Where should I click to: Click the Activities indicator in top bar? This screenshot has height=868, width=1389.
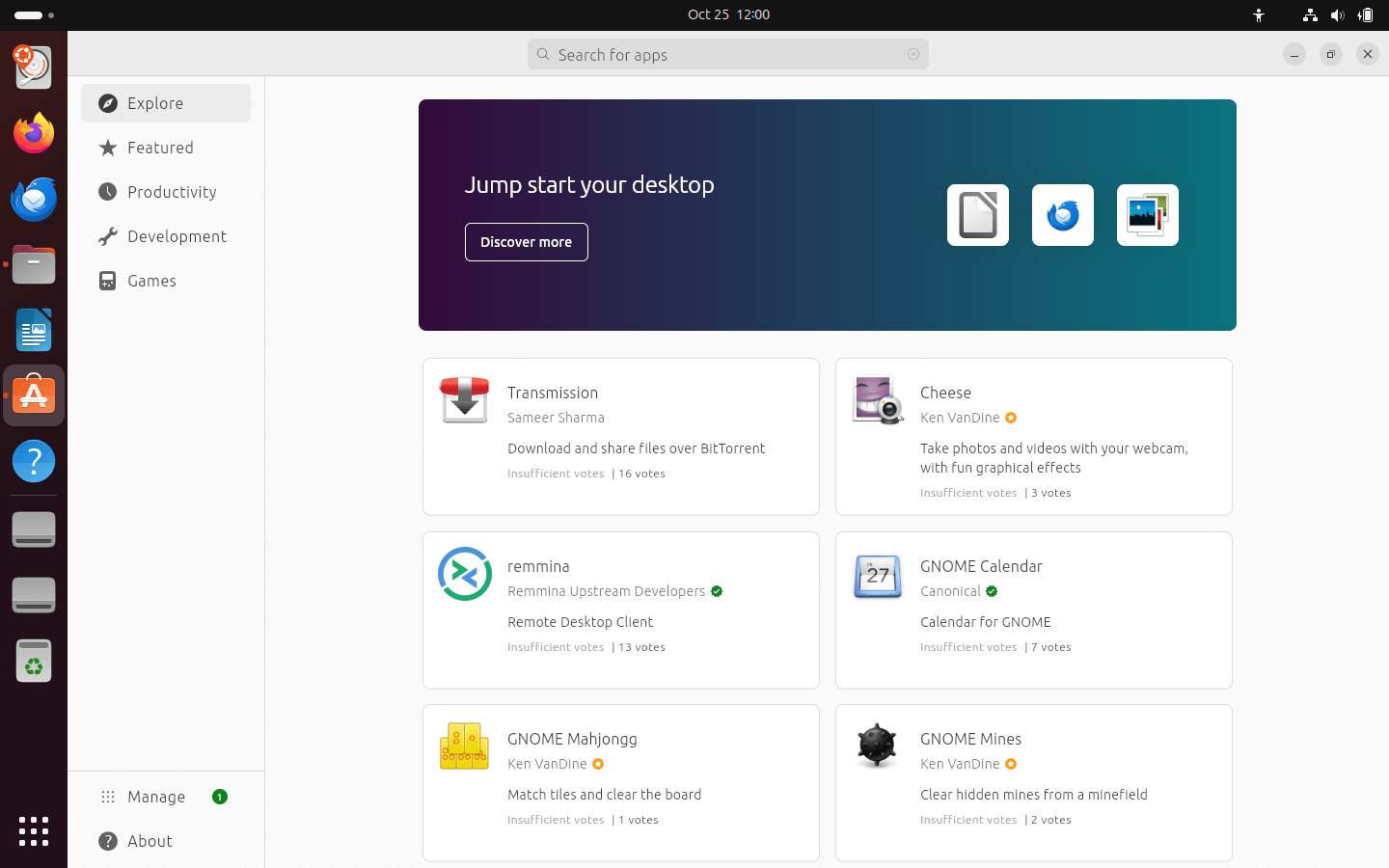[35, 15]
